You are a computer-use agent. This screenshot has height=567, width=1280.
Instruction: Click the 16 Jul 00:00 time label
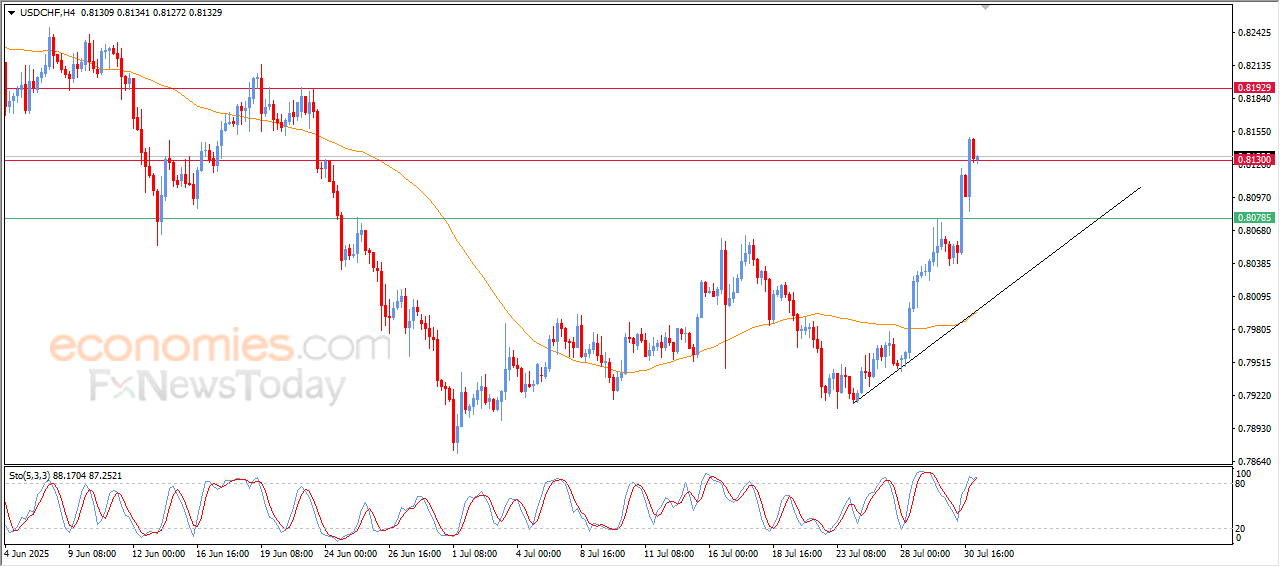click(734, 552)
